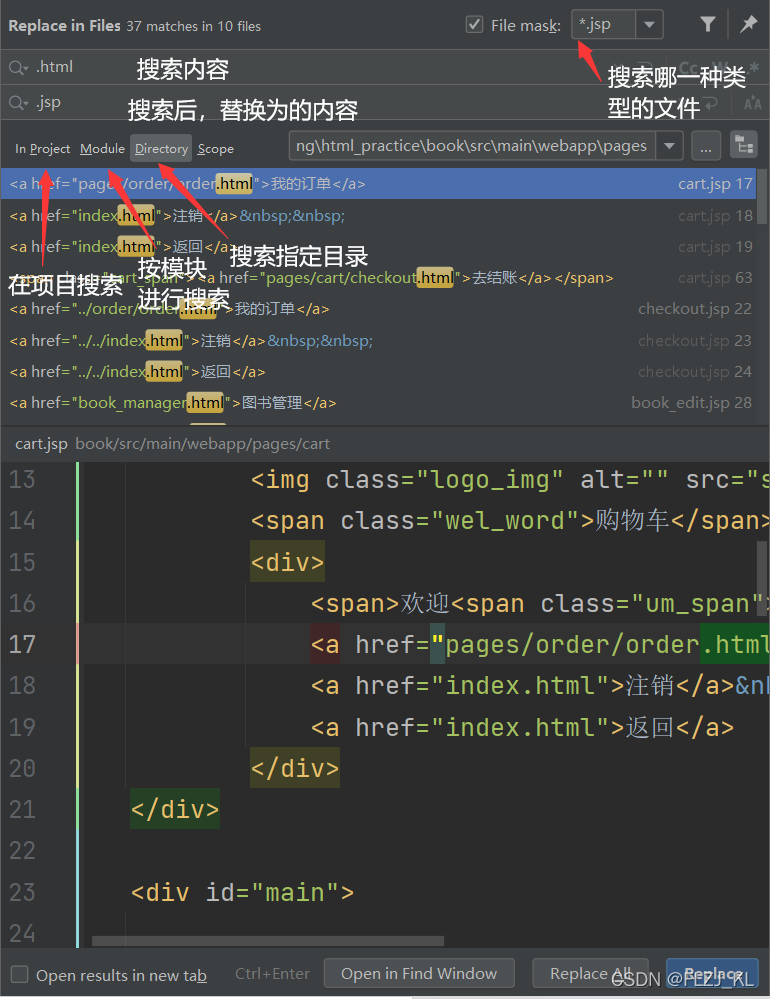Select the book_edit.jsp 28 result row
Viewport: 770px width, 999px height.
point(378,403)
